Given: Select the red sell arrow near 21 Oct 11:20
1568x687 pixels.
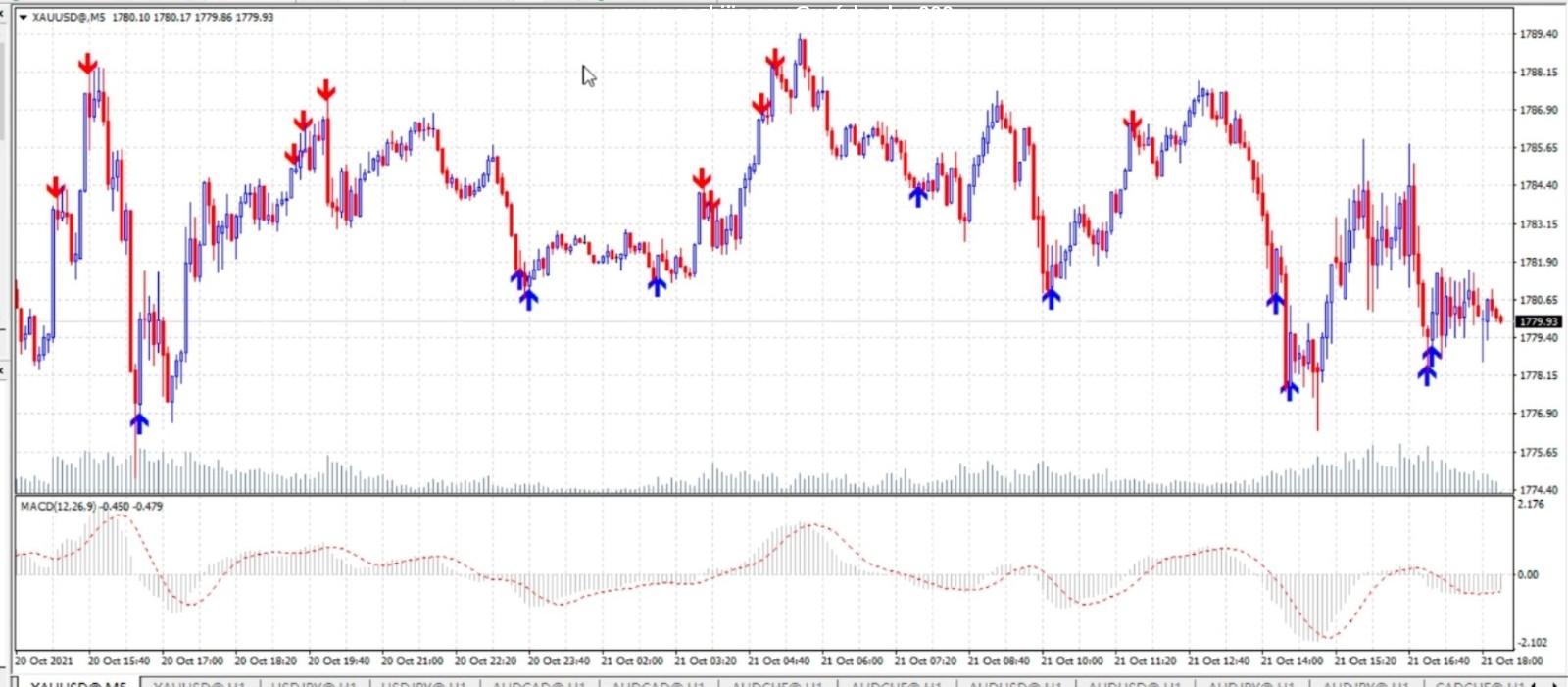Looking at the screenshot, I should coord(1133,123).
